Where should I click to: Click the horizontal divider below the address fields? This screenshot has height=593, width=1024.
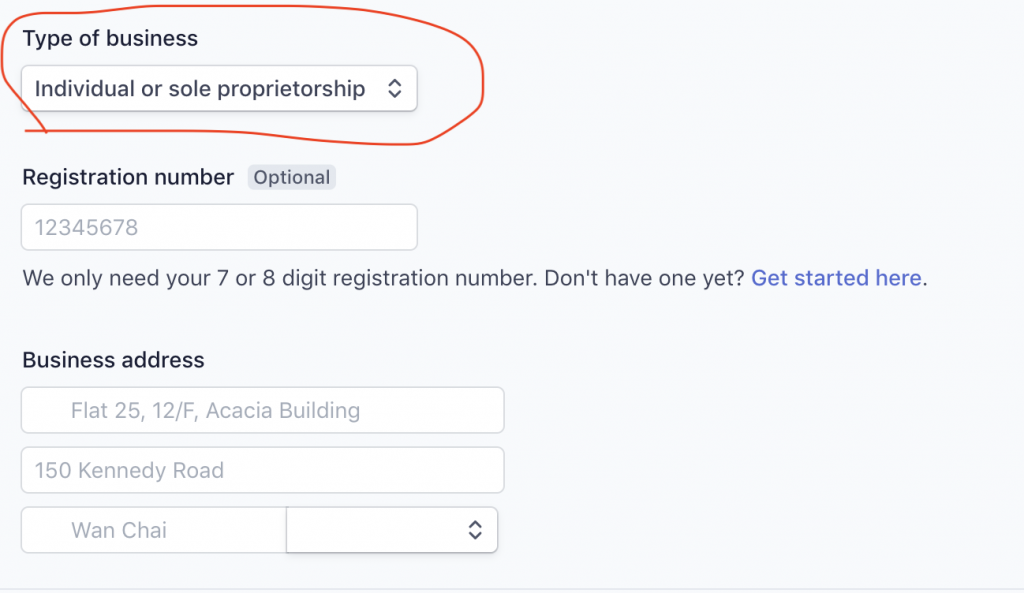tap(512, 589)
